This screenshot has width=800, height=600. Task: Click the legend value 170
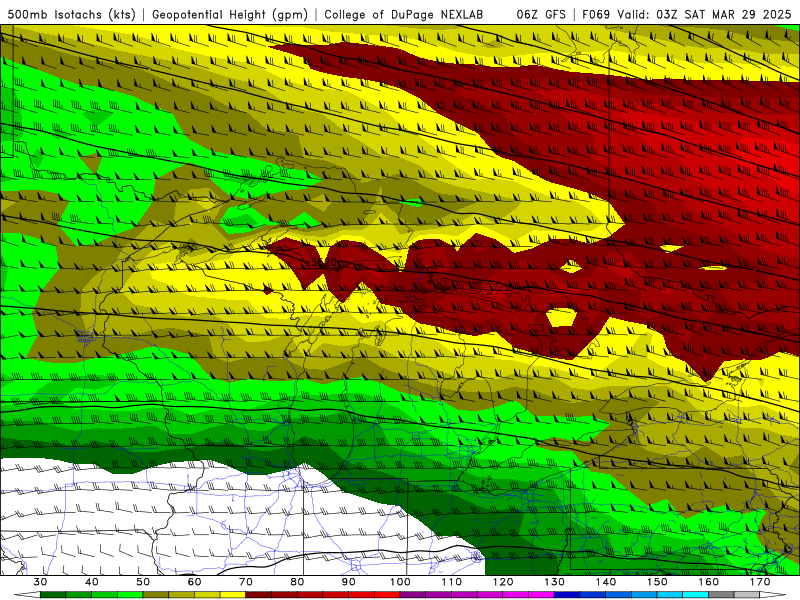coord(760,582)
